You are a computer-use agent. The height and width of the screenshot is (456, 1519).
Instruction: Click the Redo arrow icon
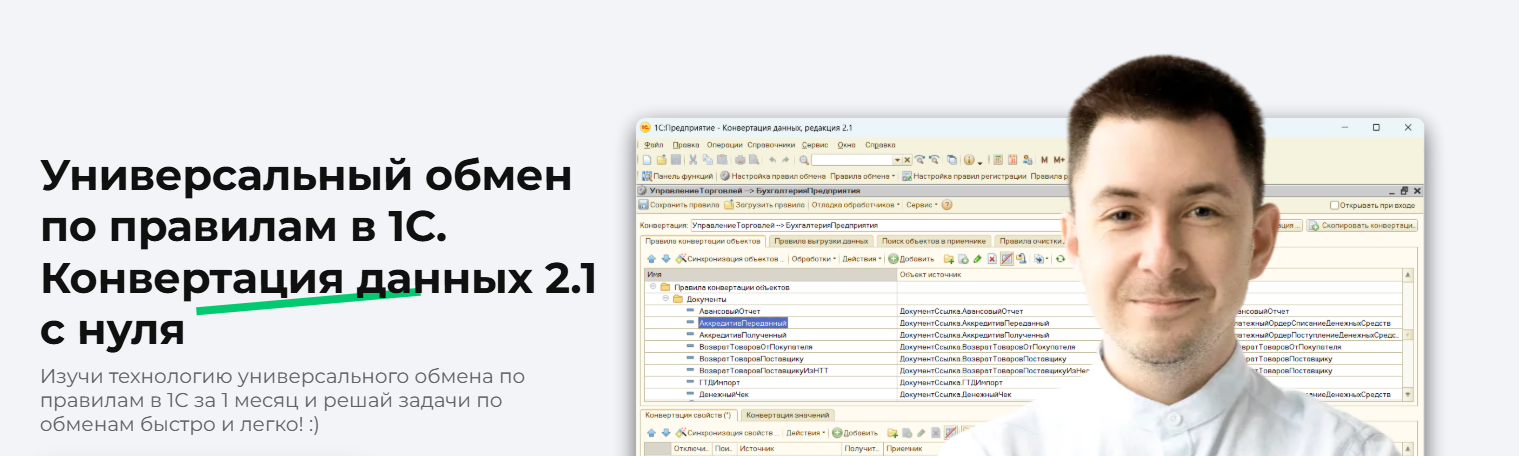[x=785, y=160]
